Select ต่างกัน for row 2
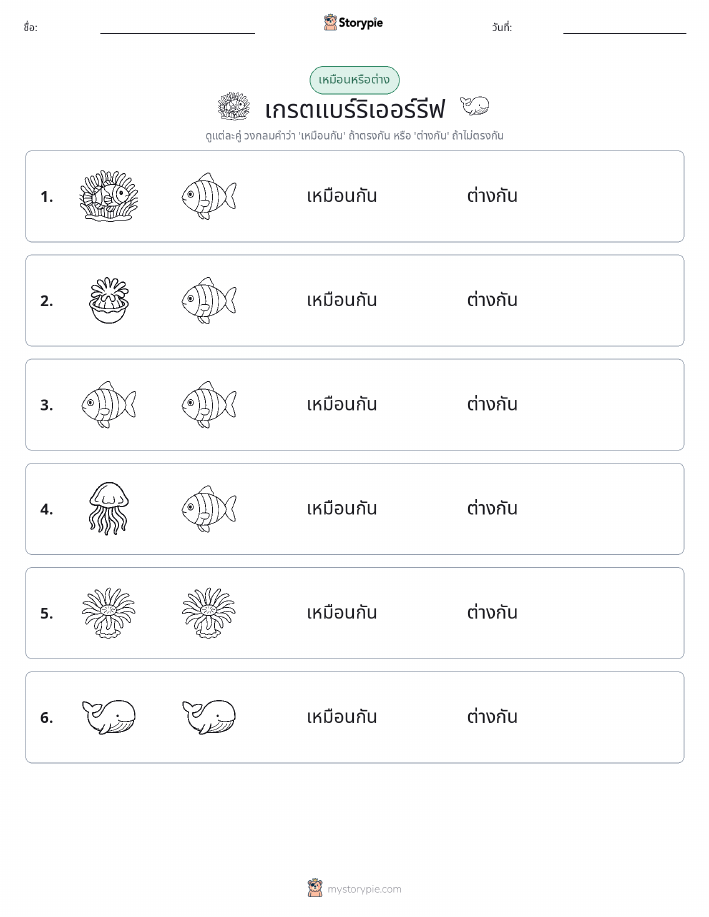The image size is (709, 917). pyautogui.click(x=492, y=301)
